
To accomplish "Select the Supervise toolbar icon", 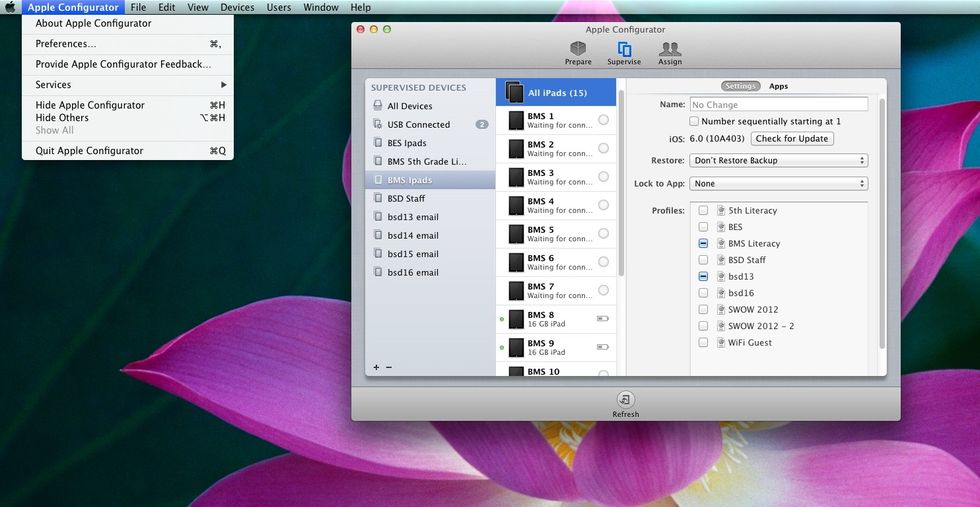I will 624,49.
